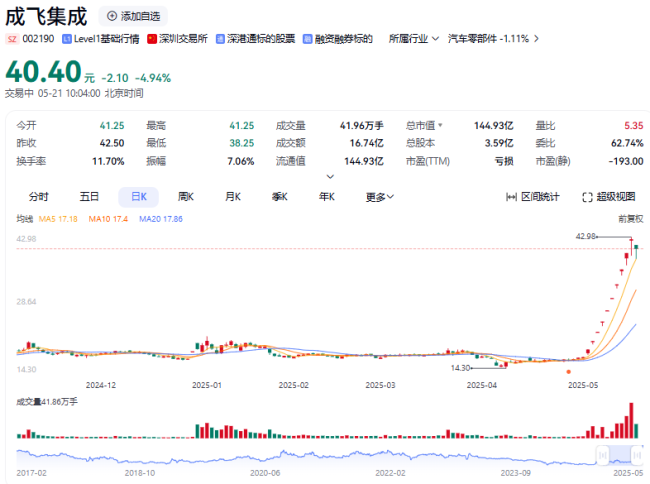Select the 周K weekly chart tab
Viewport: 650px width, 484px height.
point(185,197)
